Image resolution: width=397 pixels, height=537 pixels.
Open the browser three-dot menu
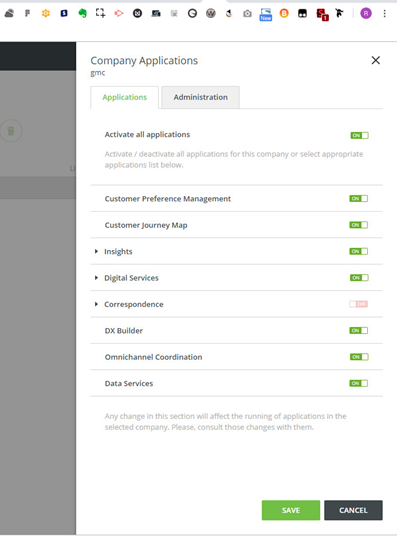click(385, 13)
